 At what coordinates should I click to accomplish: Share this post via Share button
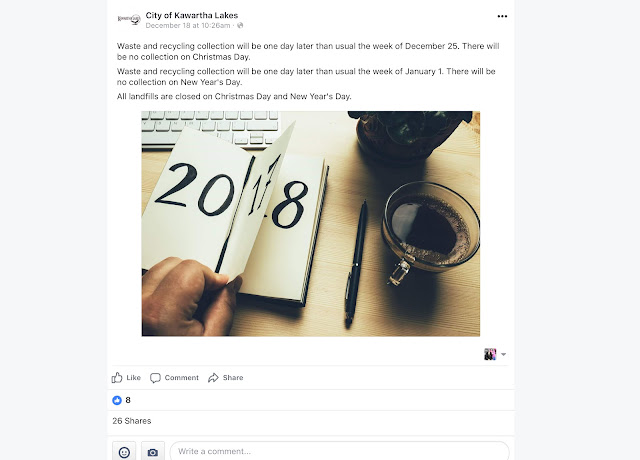tap(225, 378)
